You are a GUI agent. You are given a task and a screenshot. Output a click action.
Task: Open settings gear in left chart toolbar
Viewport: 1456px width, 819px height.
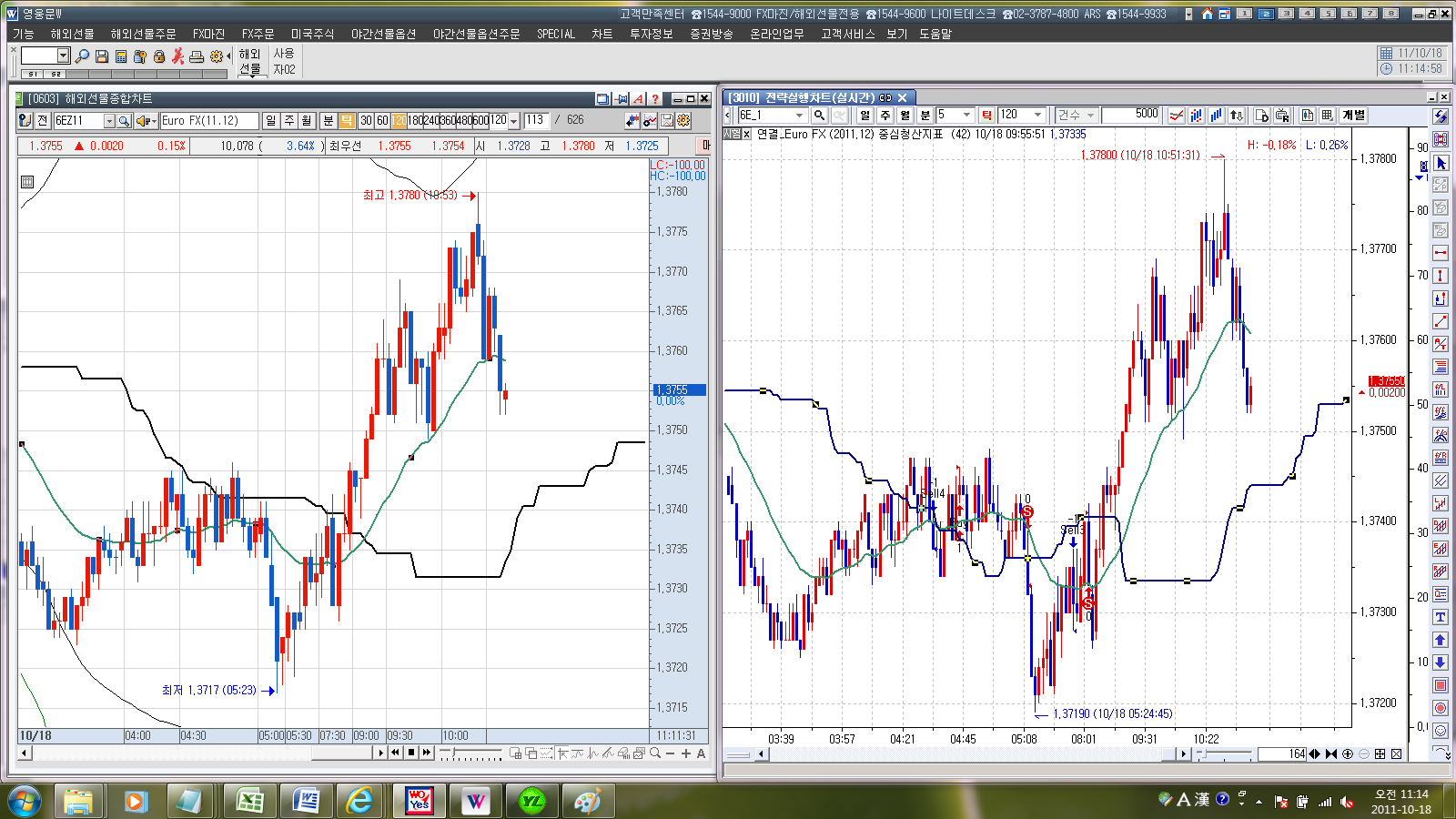tap(683, 120)
